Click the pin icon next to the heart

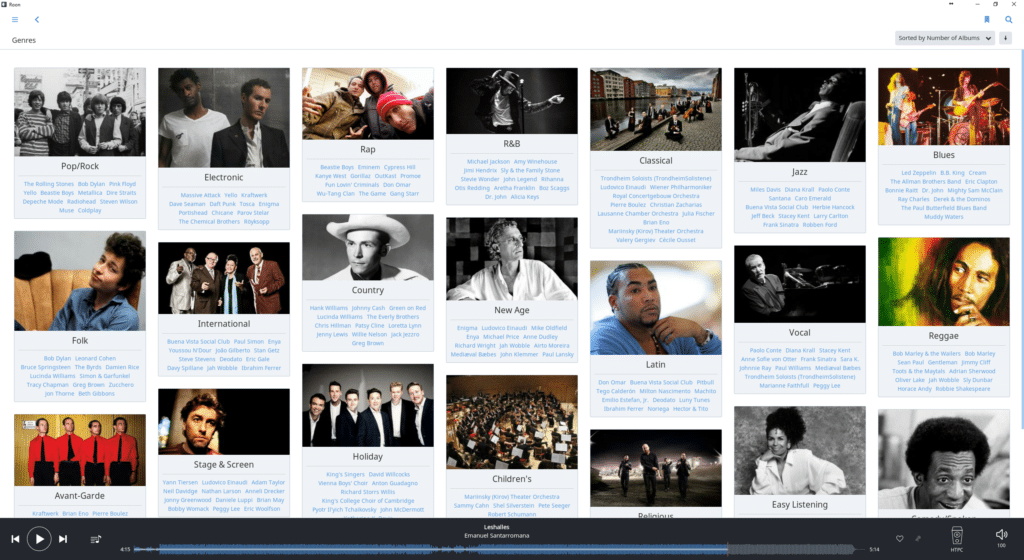click(918, 538)
